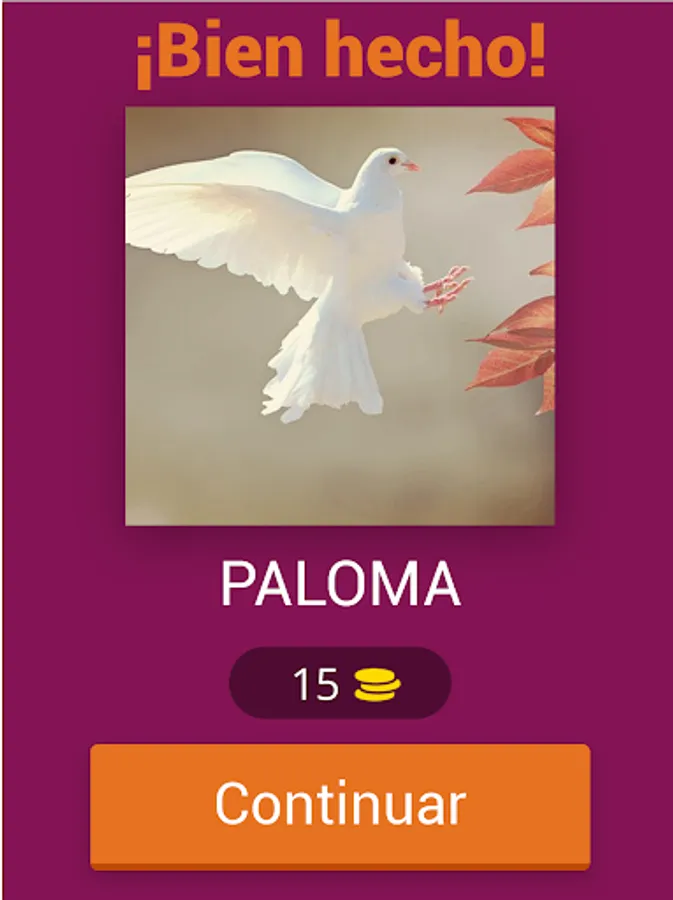This screenshot has height=900, width=673.
Task: Click the dove's pink feet
Action: (x=448, y=288)
